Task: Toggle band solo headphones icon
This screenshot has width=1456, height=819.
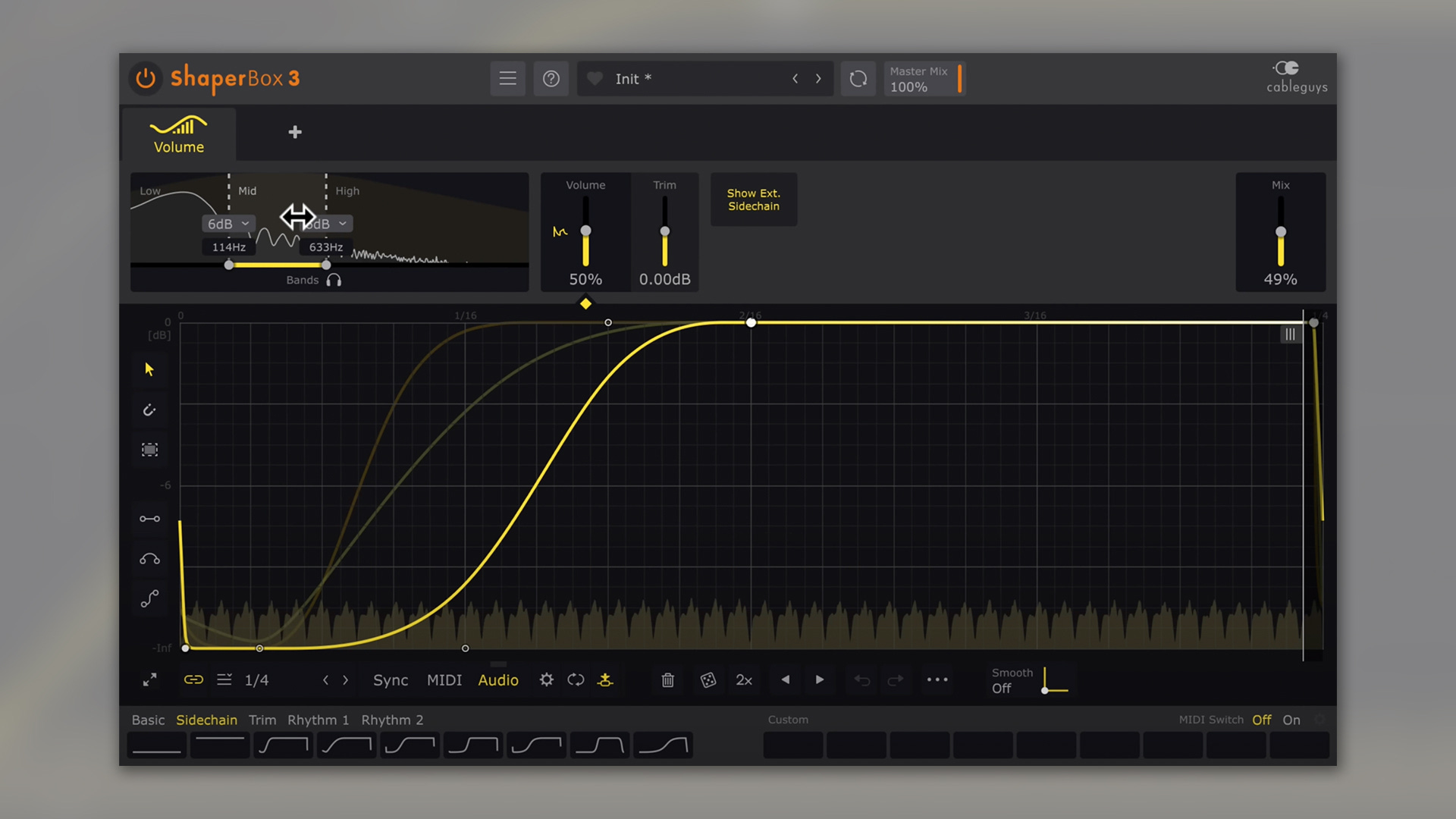Action: [334, 280]
